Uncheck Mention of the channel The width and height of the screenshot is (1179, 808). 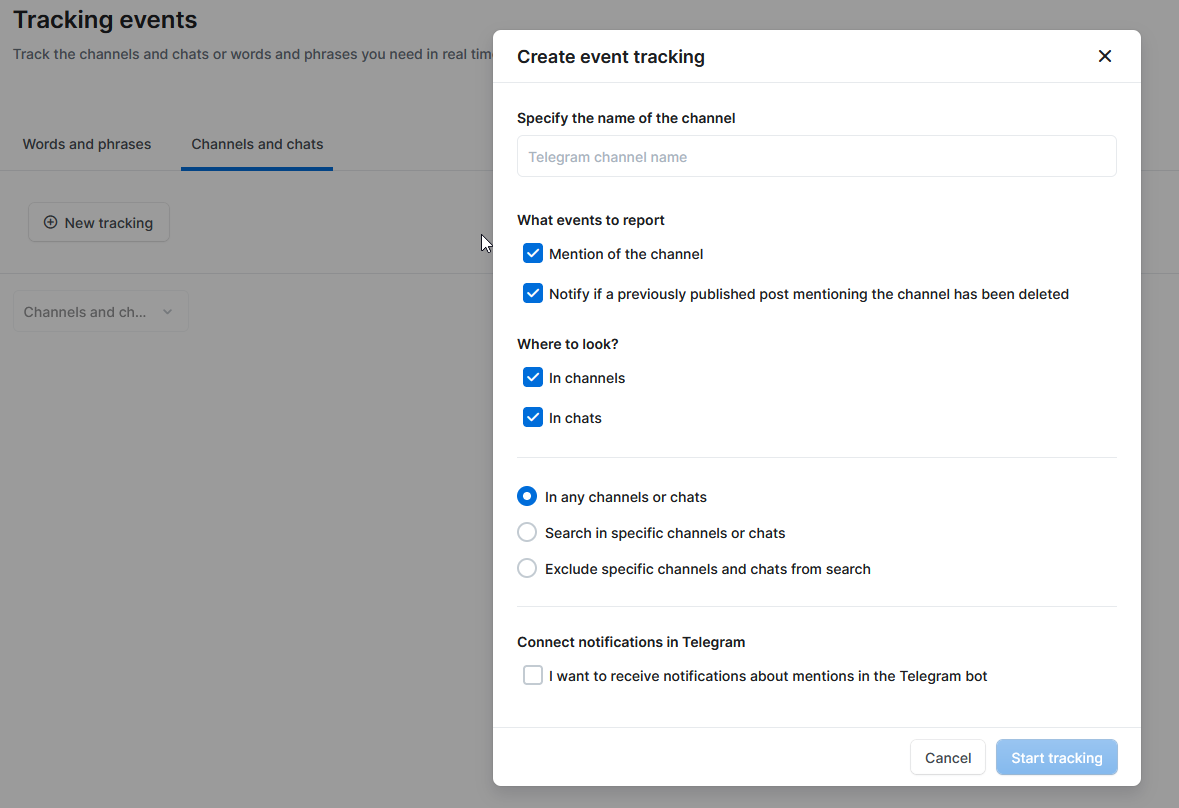point(533,254)
